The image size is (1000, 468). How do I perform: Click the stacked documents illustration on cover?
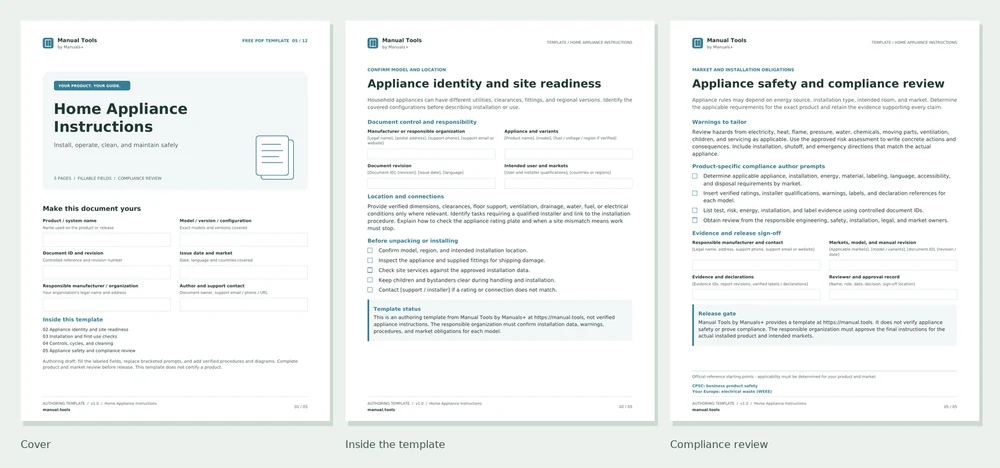click(275, 156)
